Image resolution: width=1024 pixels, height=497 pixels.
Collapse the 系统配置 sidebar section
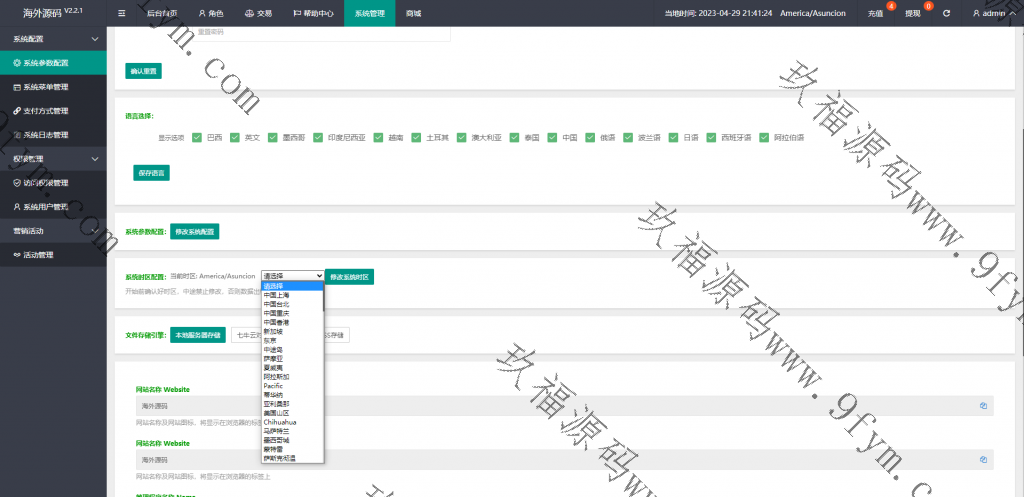click(94, 38)
